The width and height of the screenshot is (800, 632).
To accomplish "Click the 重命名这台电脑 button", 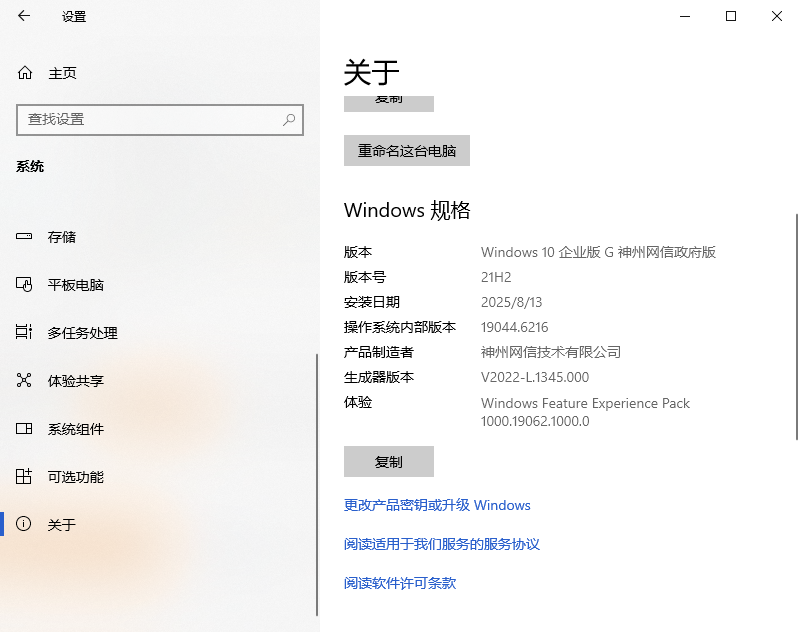I will (407, 150).
